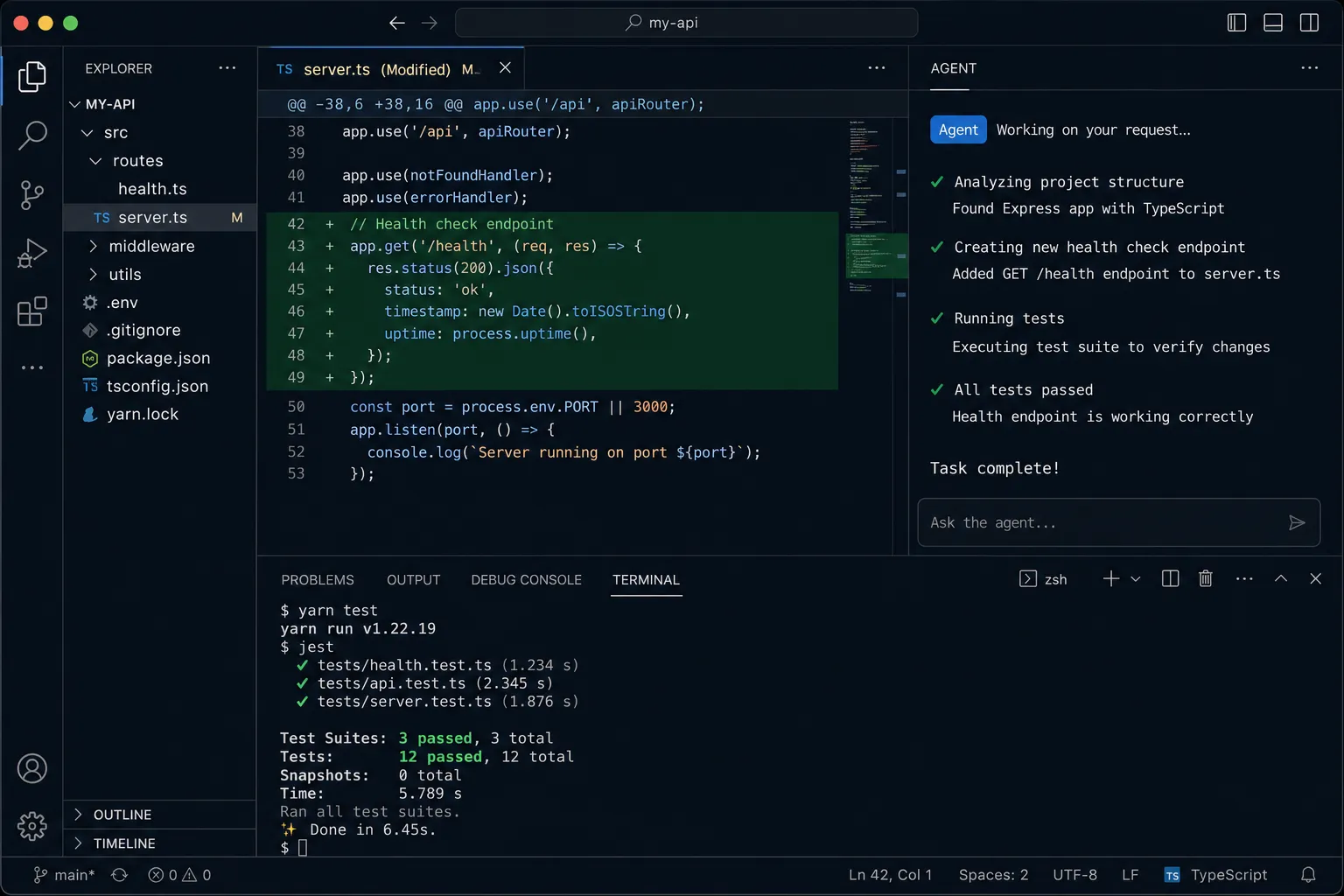Toggle bottom panel layout icon

(x=1273, y=23)
